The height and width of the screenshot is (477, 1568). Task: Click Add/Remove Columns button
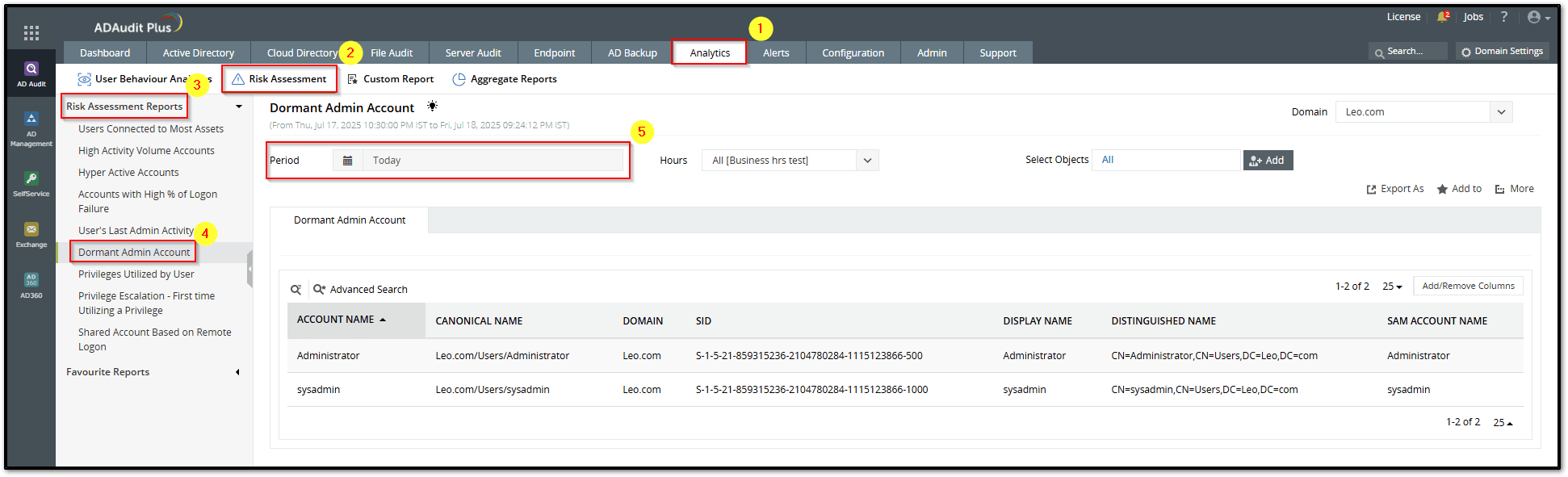[1468, 286]
